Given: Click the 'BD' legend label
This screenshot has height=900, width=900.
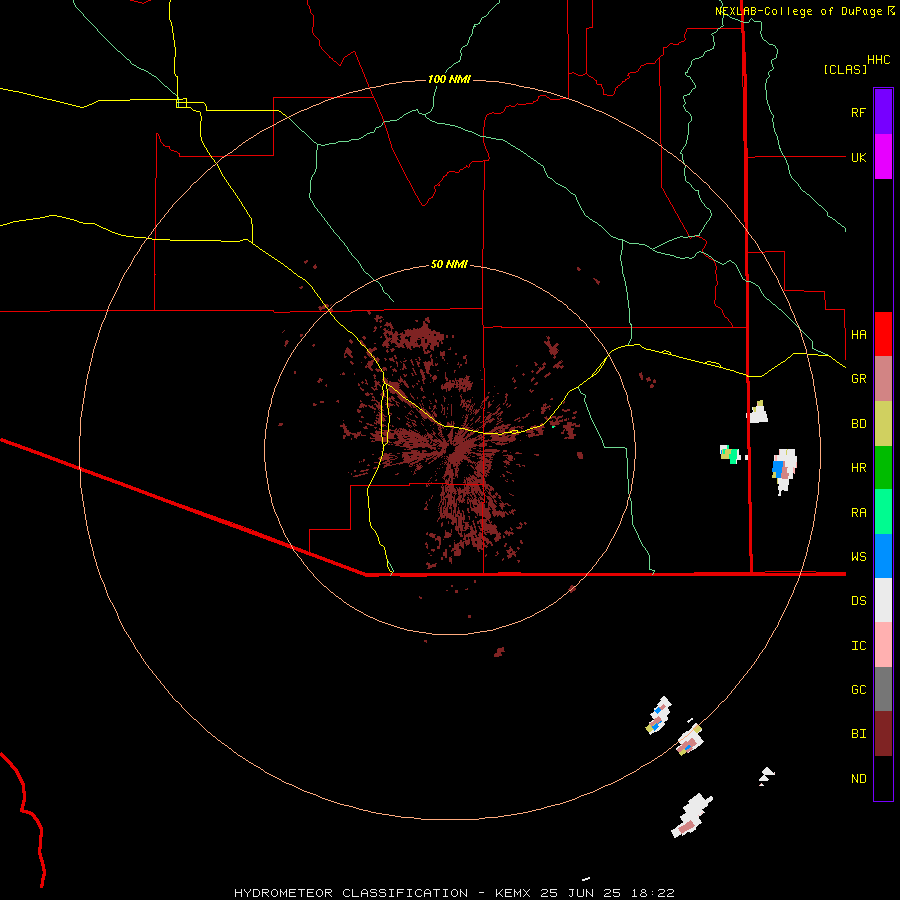Looking at the screenshot, I should pyautogui.click(x=858, y=424).
